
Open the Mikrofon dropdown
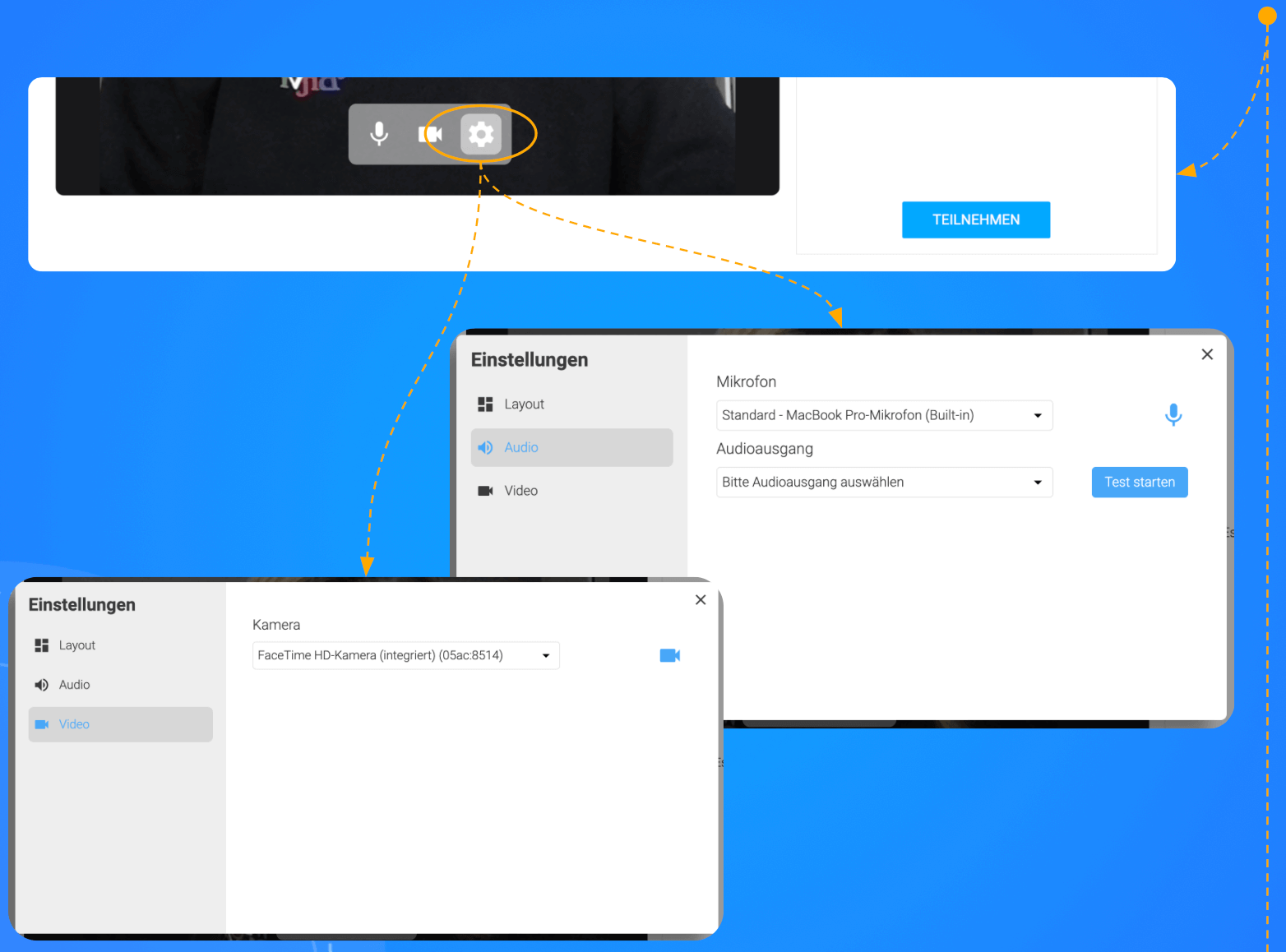click(x=884, y=415)
